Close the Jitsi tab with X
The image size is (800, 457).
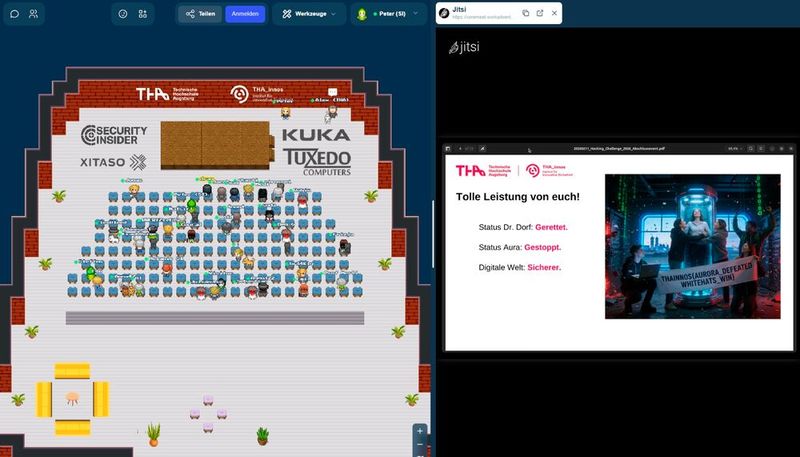pyautogui.click(x=554, y=13)
